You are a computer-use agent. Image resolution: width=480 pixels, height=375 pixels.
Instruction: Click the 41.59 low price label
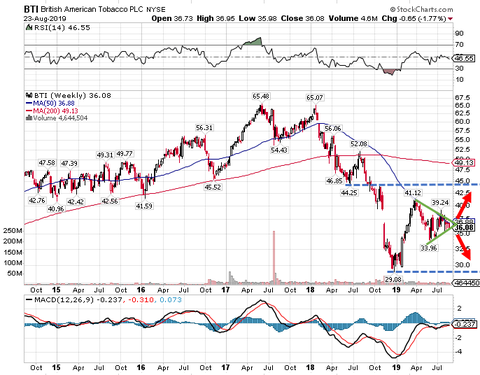(144, 206)
